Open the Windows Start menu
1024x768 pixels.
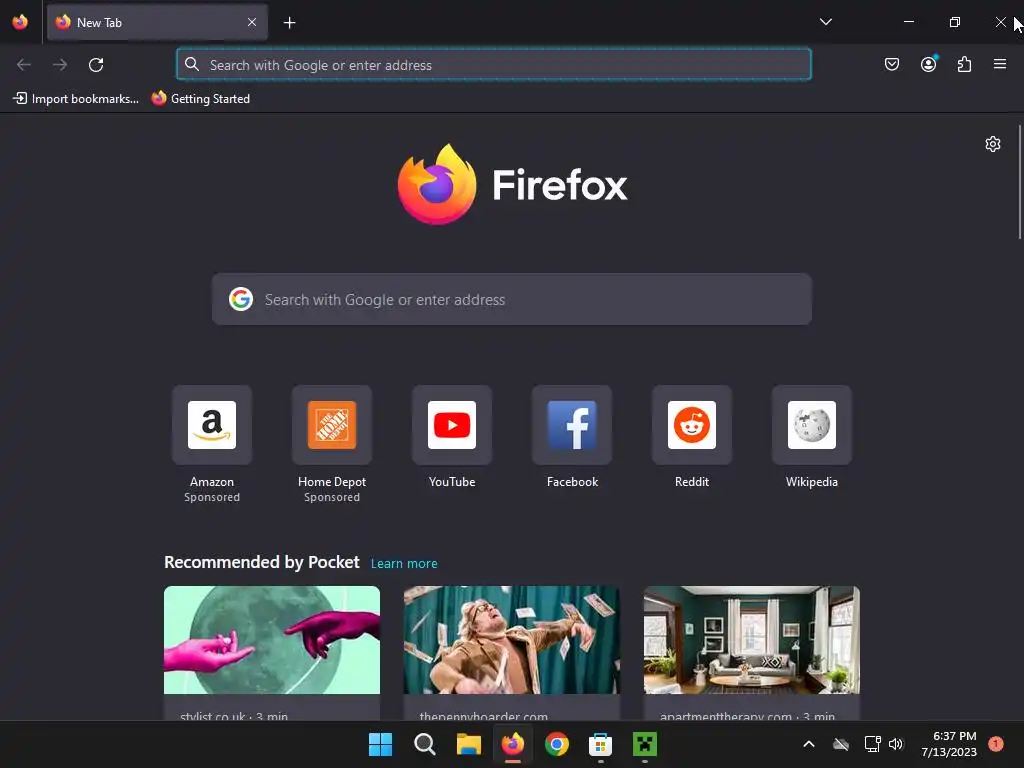[x=380, y=744]
